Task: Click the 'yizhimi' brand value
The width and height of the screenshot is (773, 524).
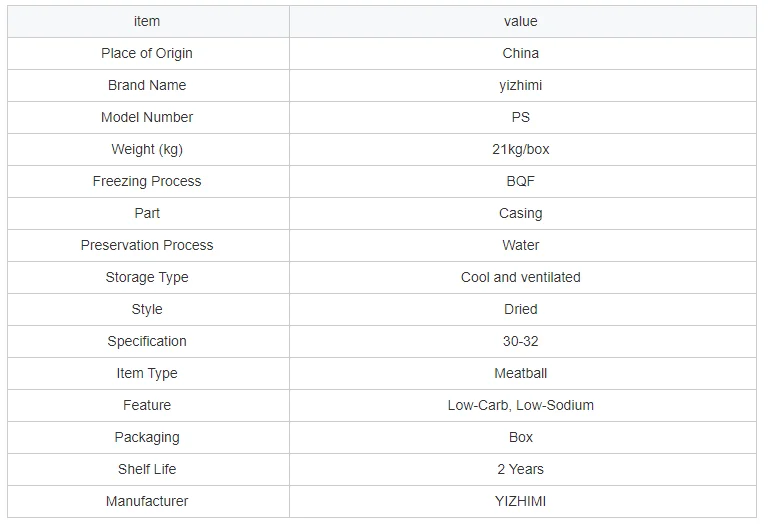Action: tap(520, 85)
